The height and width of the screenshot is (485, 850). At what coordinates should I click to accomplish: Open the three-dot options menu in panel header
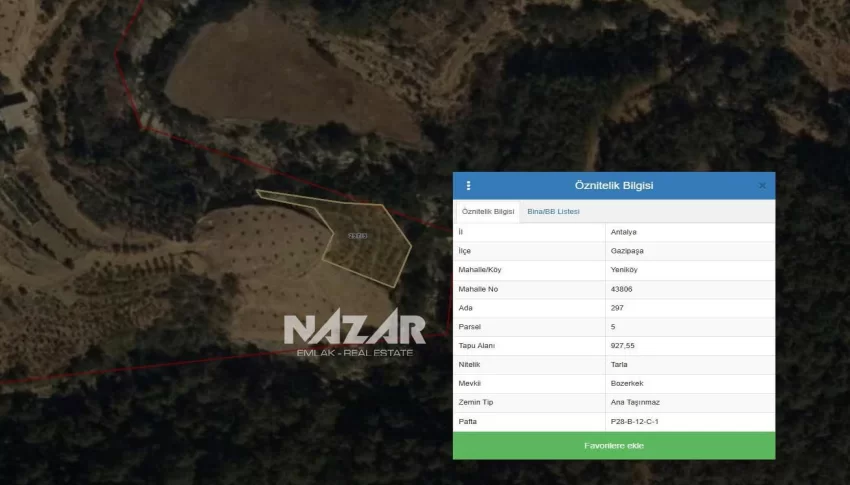coord(468,186)
